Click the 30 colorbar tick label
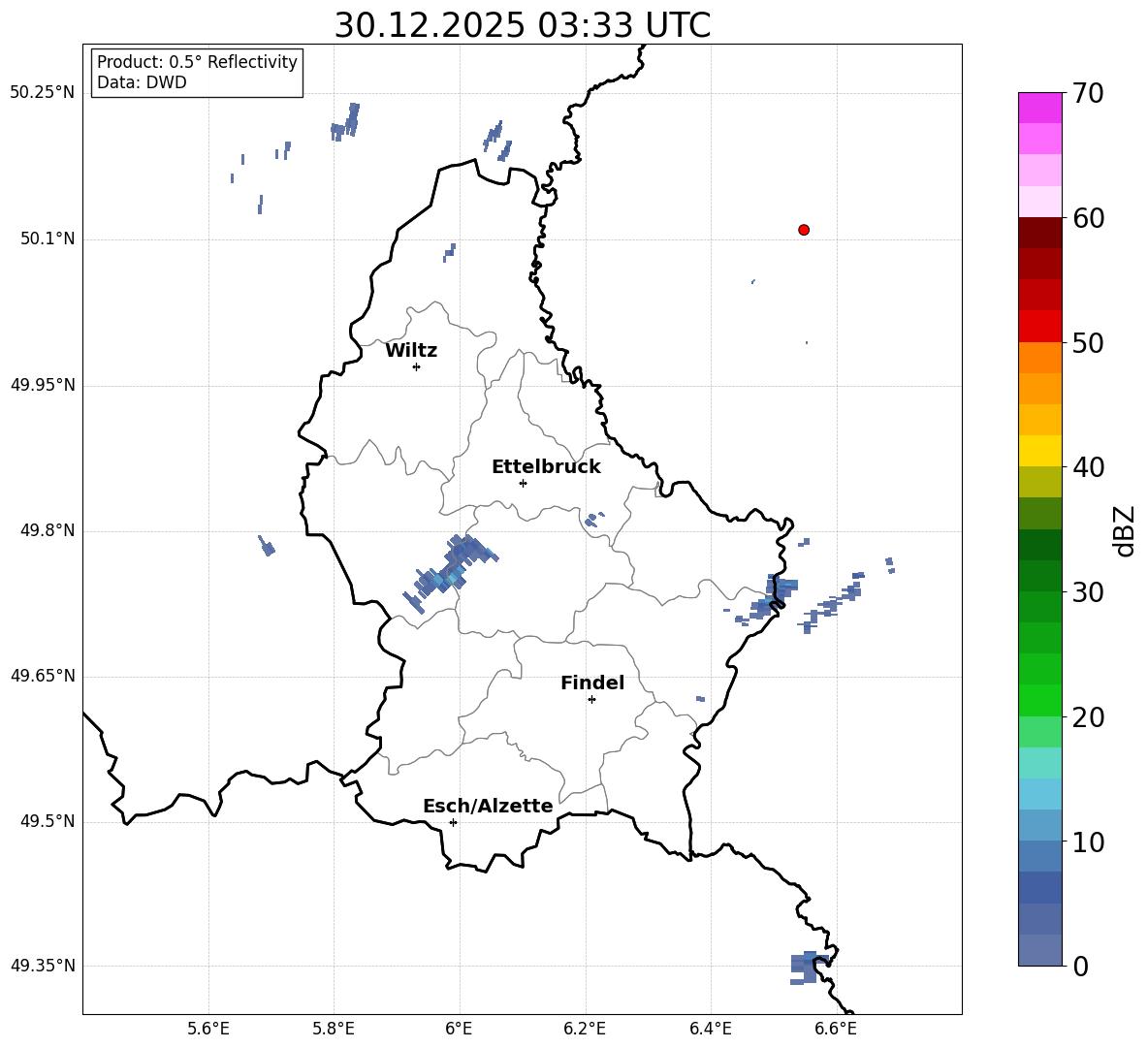Image resolution: width=1148 pixels, height=1048 pixels. (x=1088, y=592)
